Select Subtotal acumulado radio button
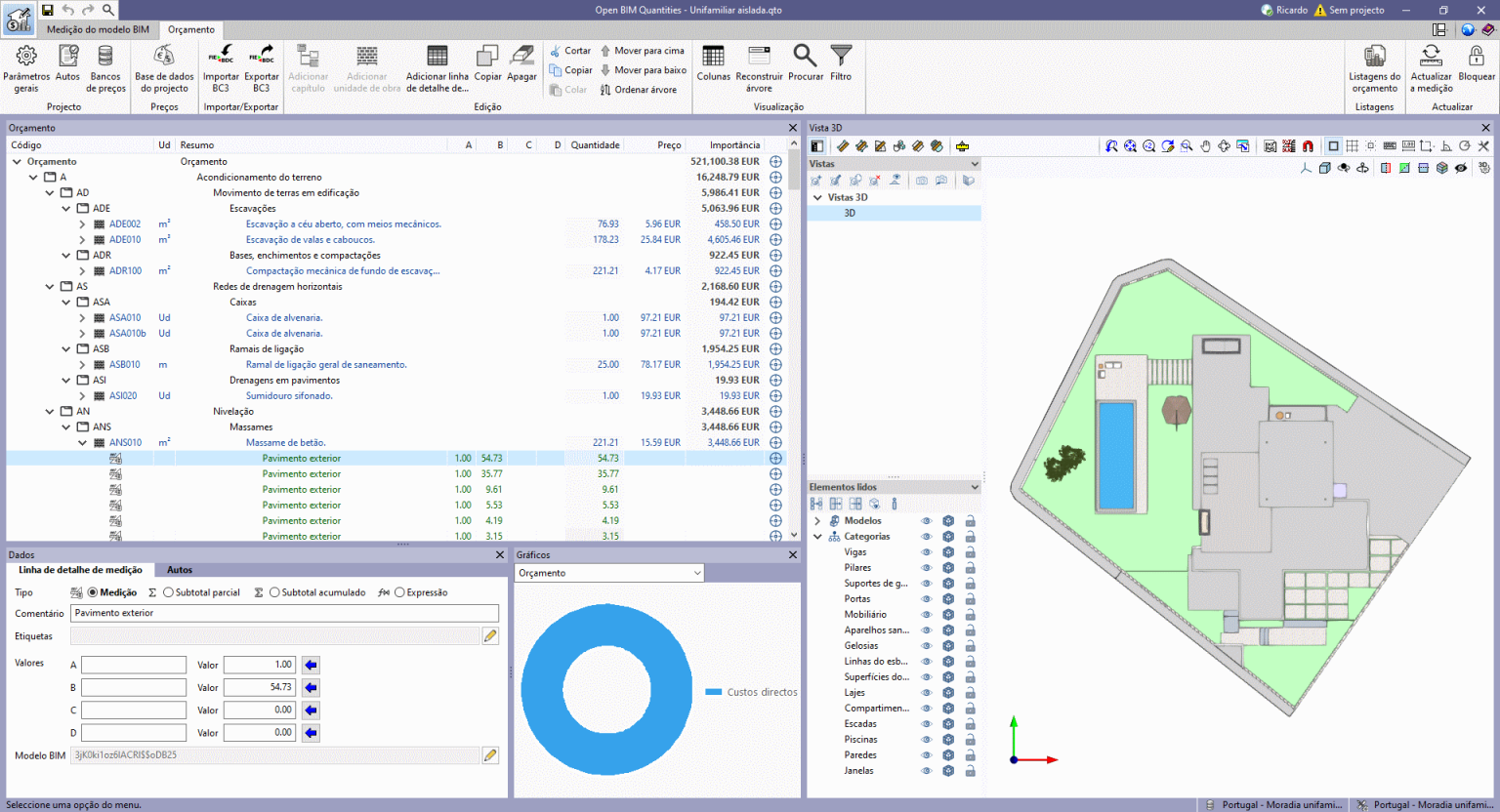The height and width of the screenshot is (812, 1500). pyautogui.click(x=274, y=592)
